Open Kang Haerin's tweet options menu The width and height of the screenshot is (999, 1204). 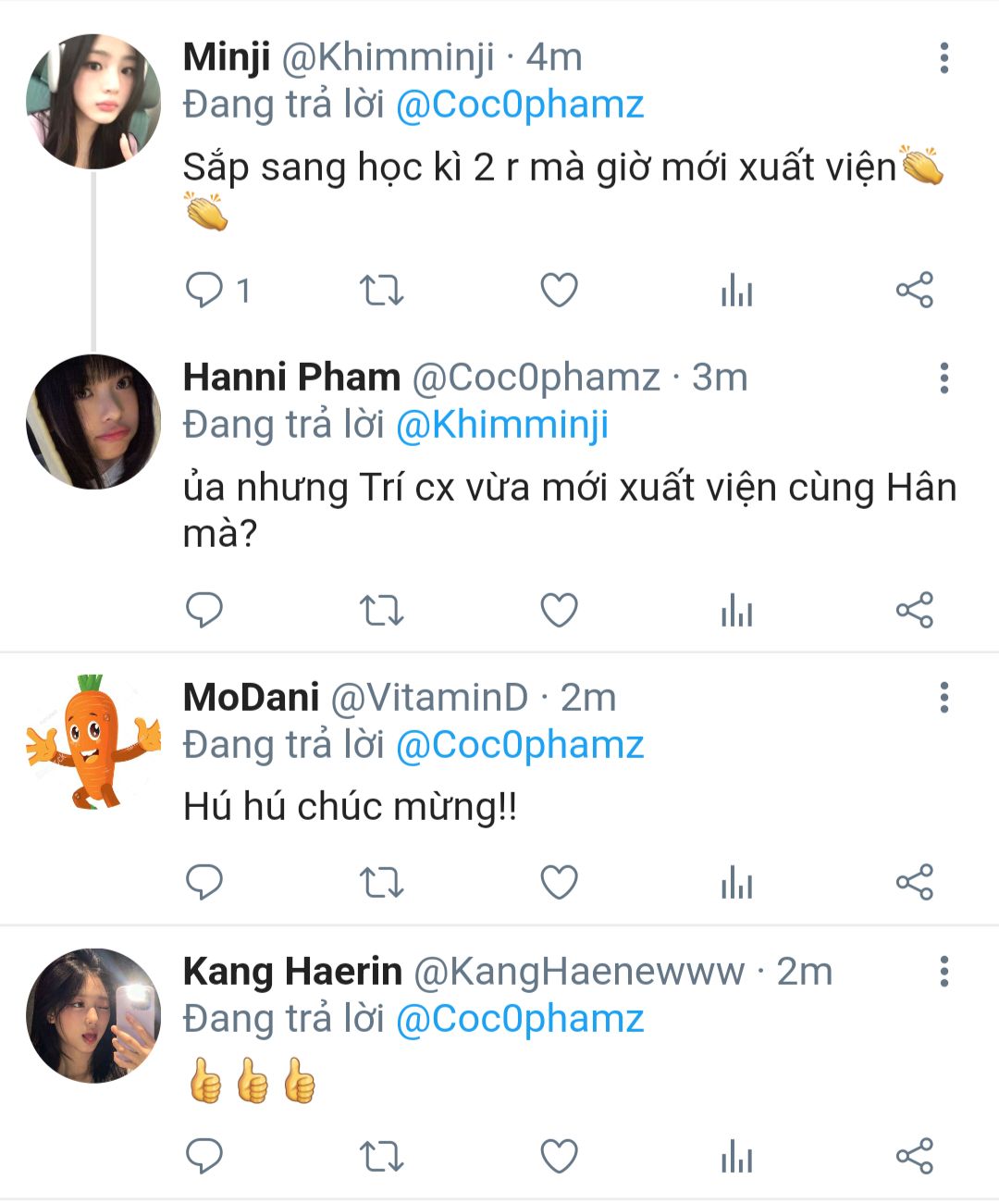943,972
